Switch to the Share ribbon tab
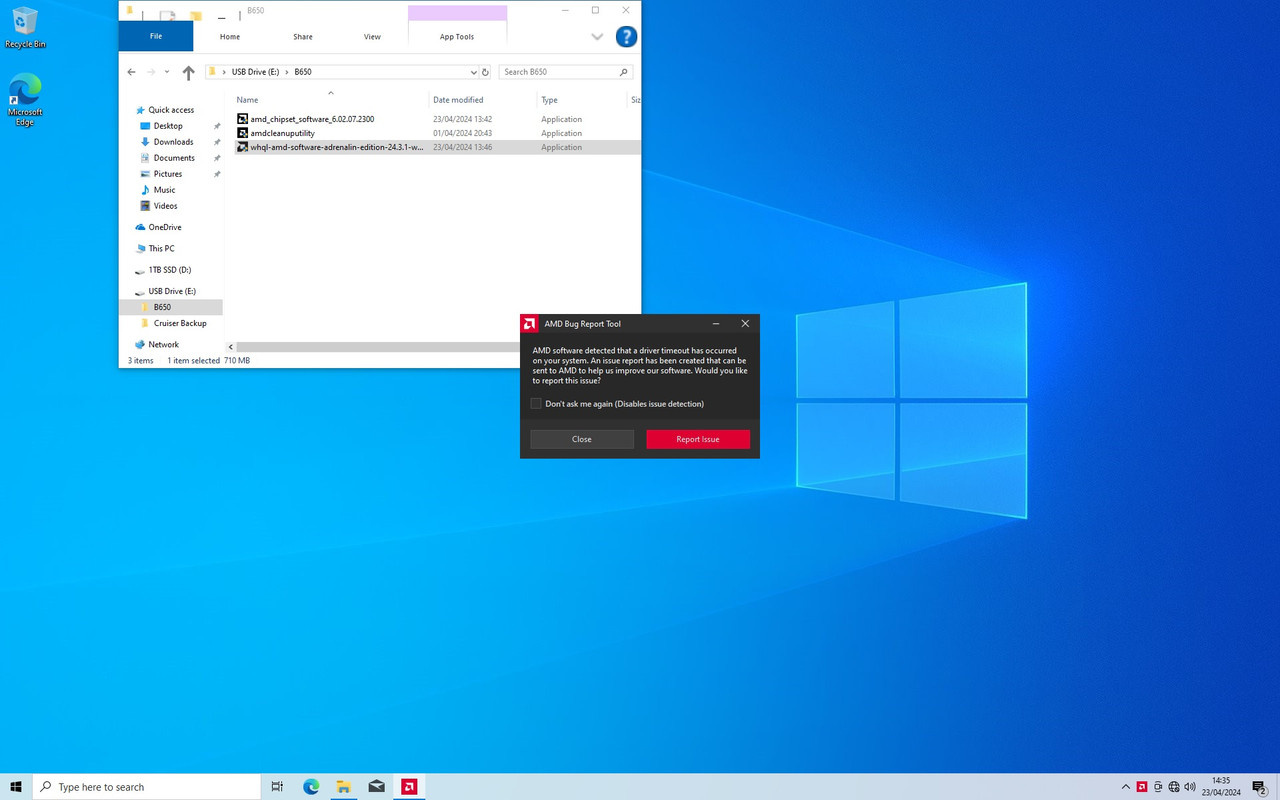The height and width of the screenshot is (800, 1280). click(x=303, y=37)
